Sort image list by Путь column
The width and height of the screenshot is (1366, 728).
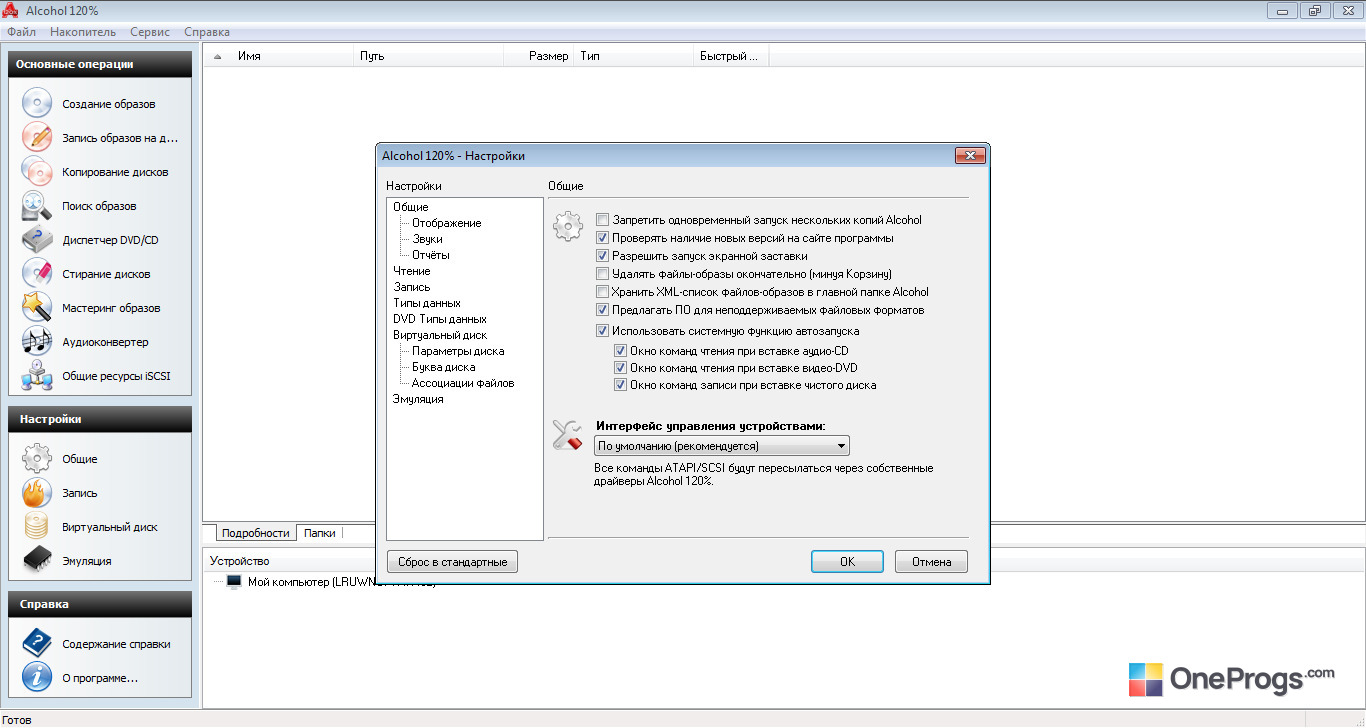point(428,56)
